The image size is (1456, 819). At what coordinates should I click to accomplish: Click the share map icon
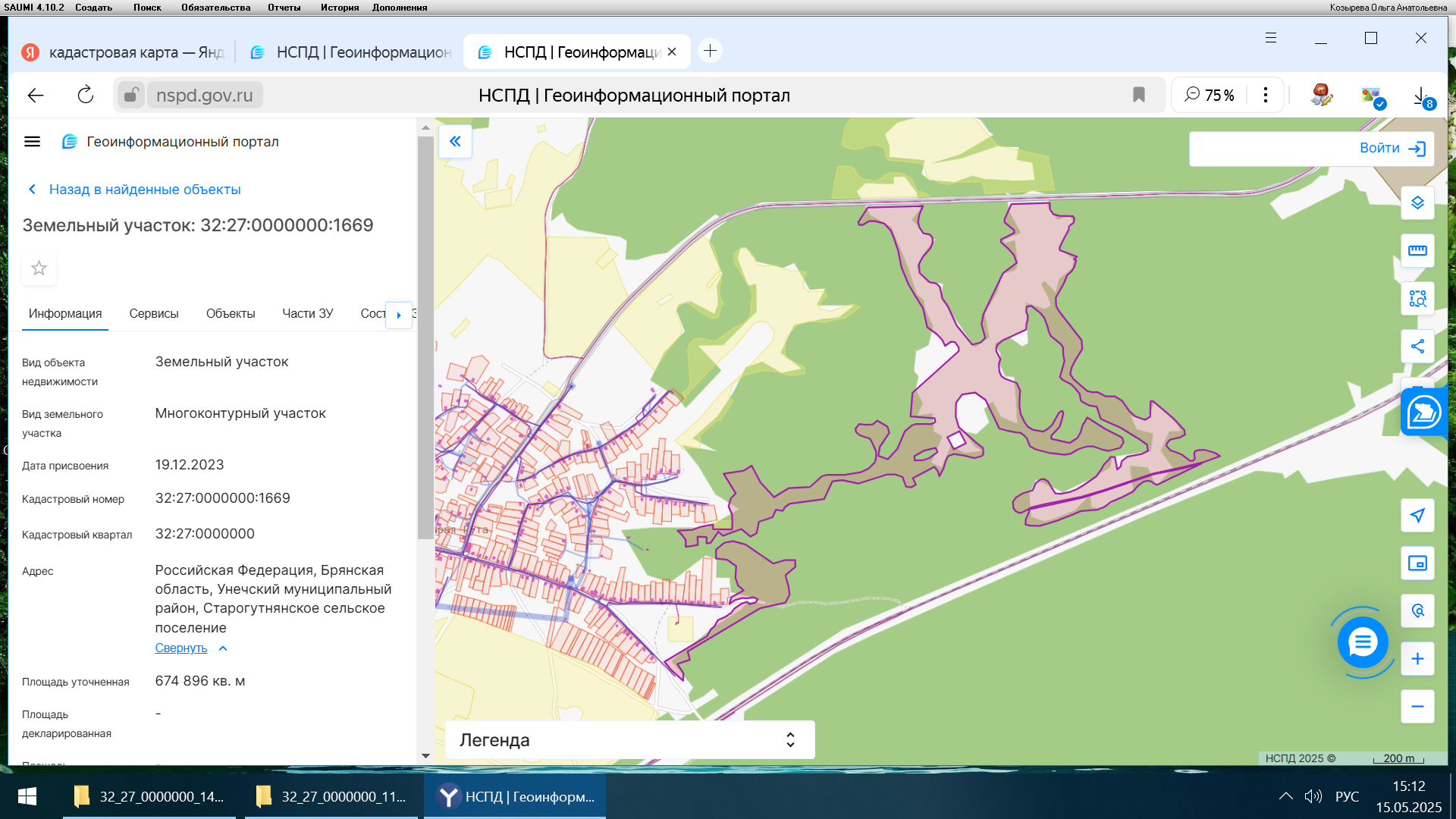1417,347
